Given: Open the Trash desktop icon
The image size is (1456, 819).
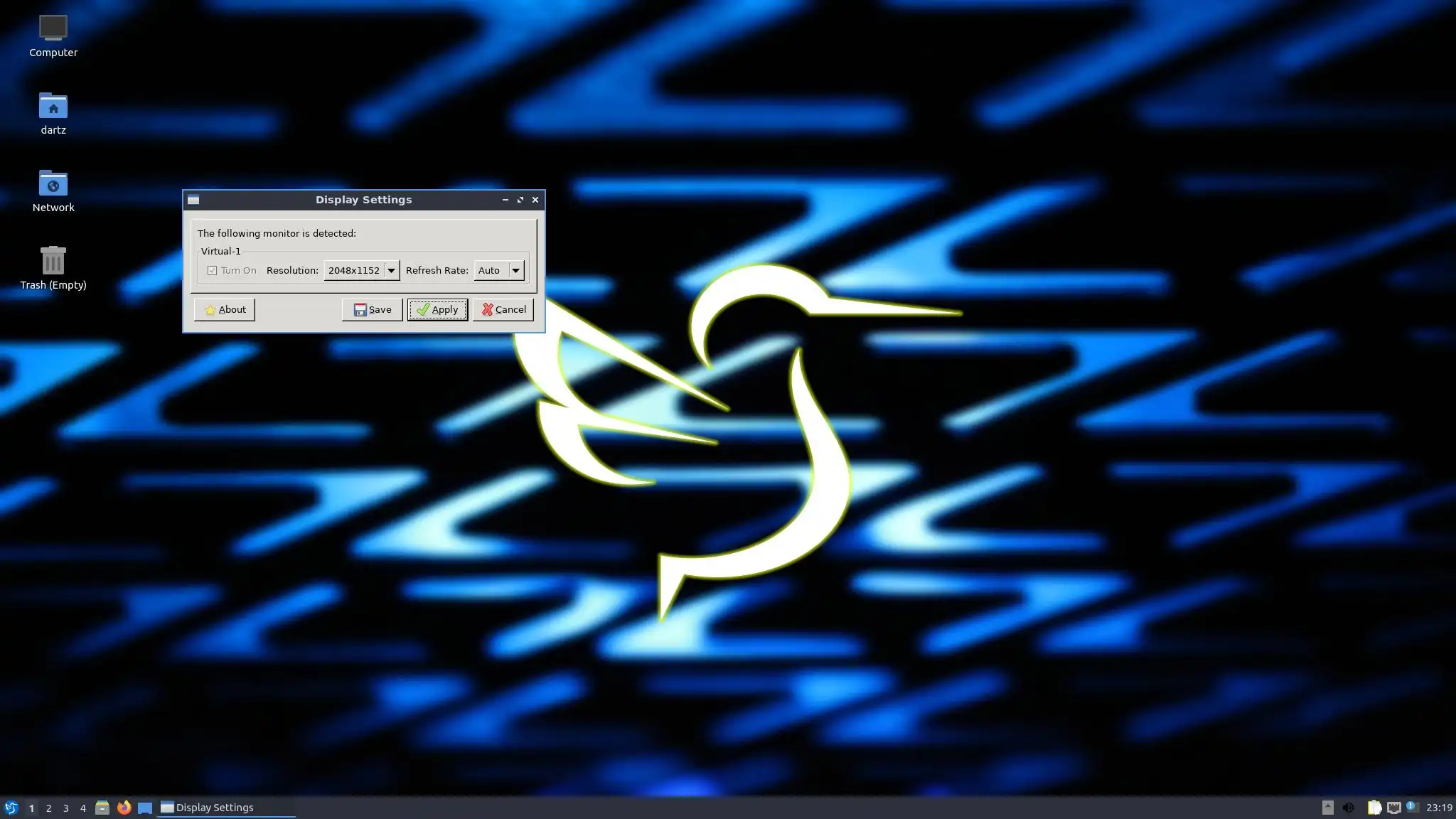Looking at the screenshot, I should (53, 262).
